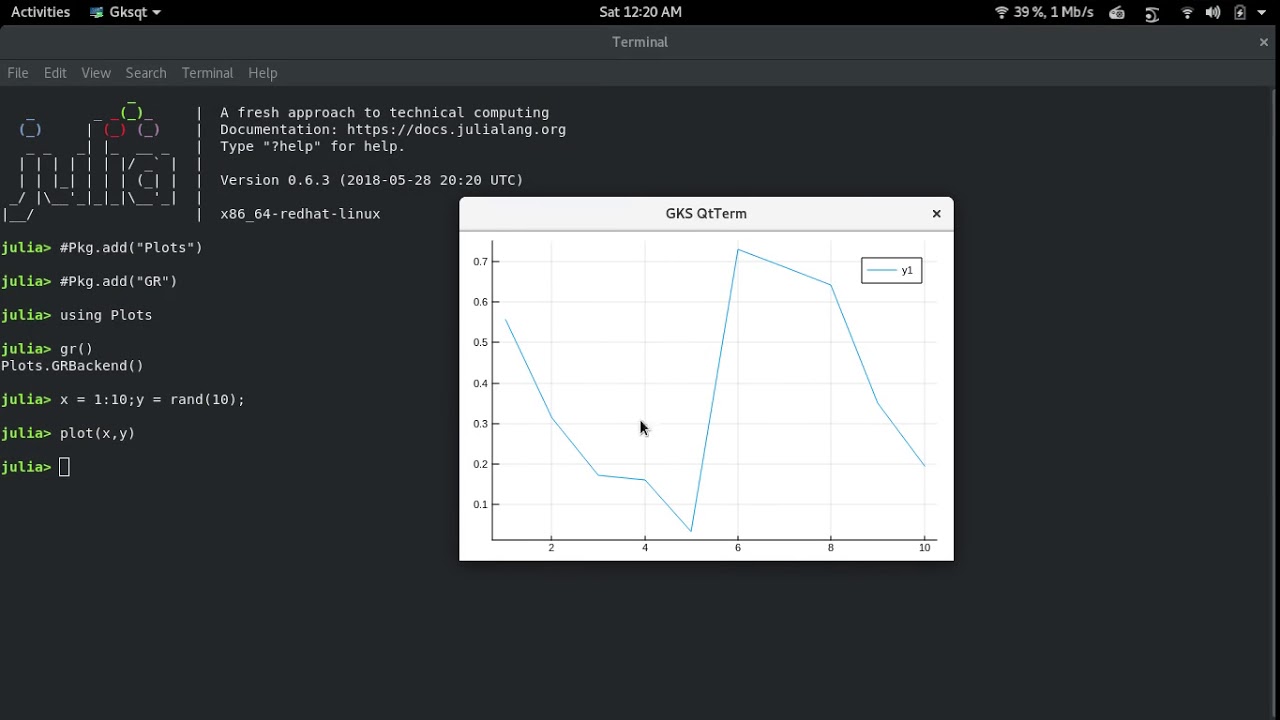1280x720 pixels.
Task: Open the Edit menu in Terminal
Action: pyautogui.click(x=55, y=73)
